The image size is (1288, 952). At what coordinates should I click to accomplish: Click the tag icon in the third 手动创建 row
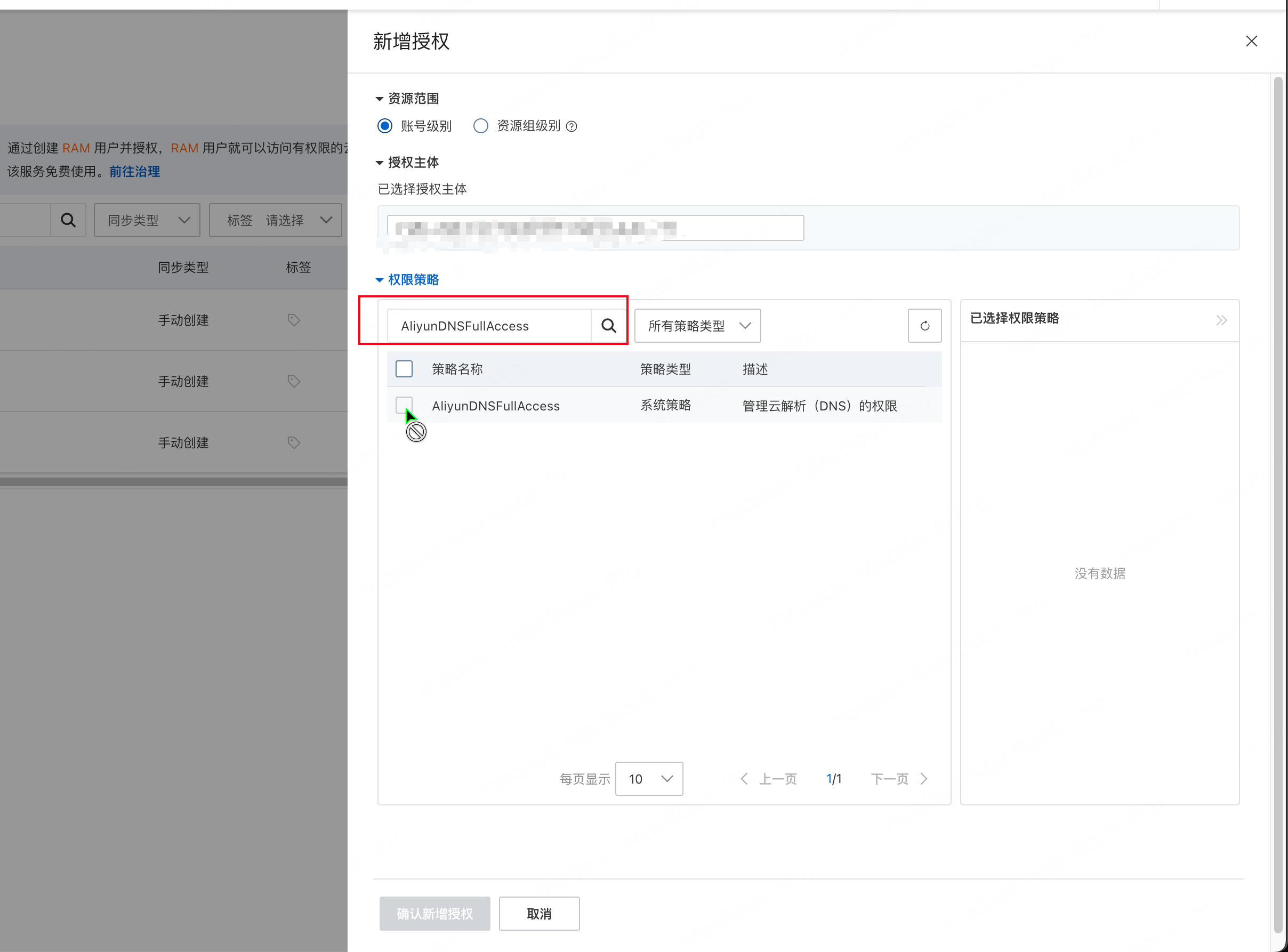294,442
